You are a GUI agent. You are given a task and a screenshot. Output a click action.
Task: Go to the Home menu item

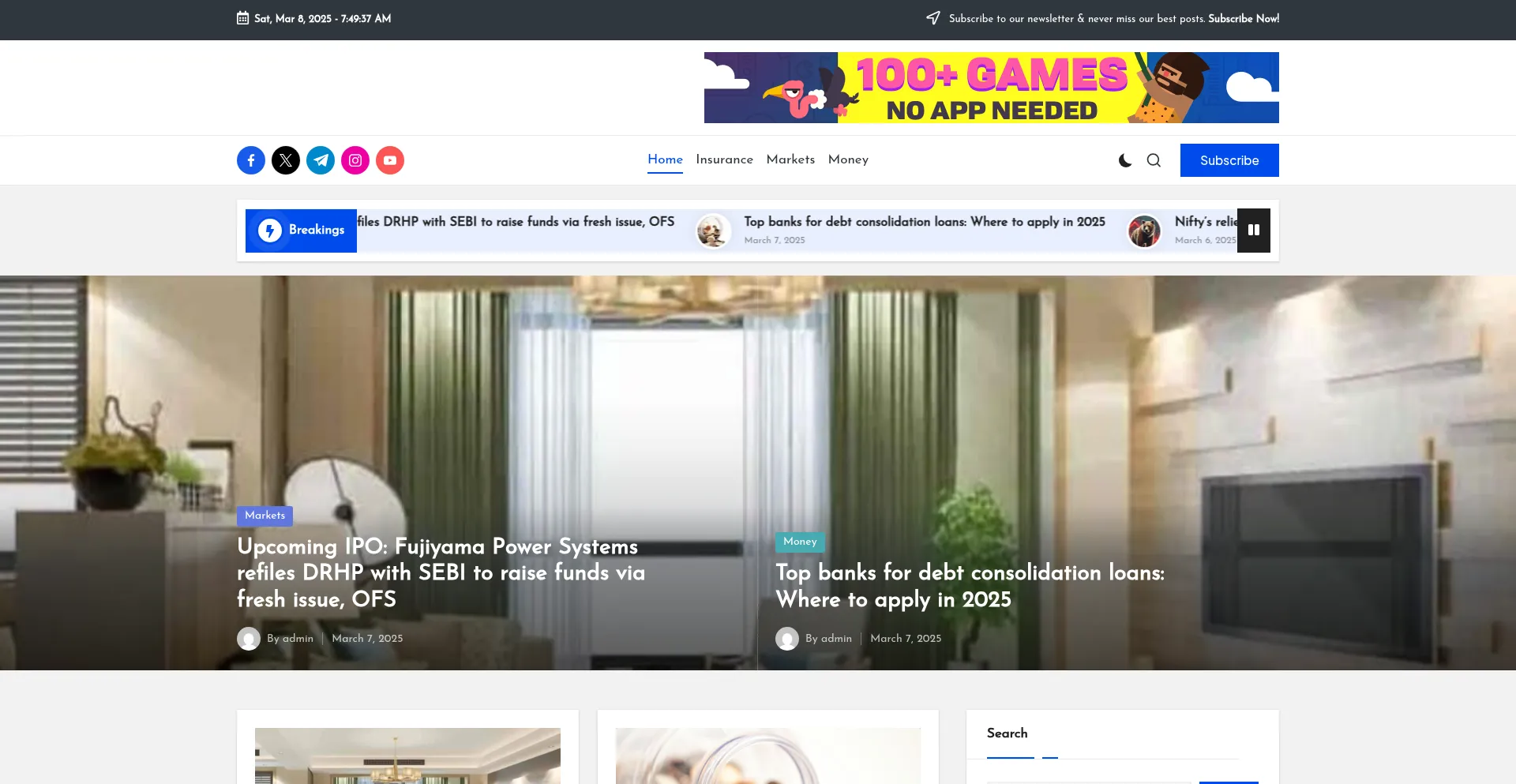click(665, 159)
